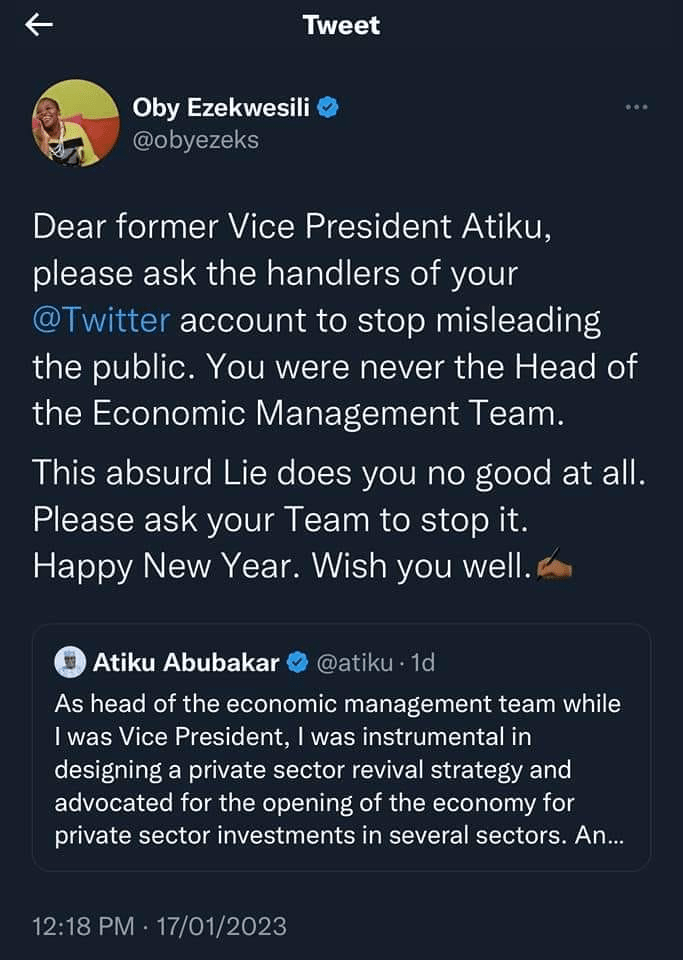Open the @atiku handle
The image size is (683, 960).
[x=351, y=661]
